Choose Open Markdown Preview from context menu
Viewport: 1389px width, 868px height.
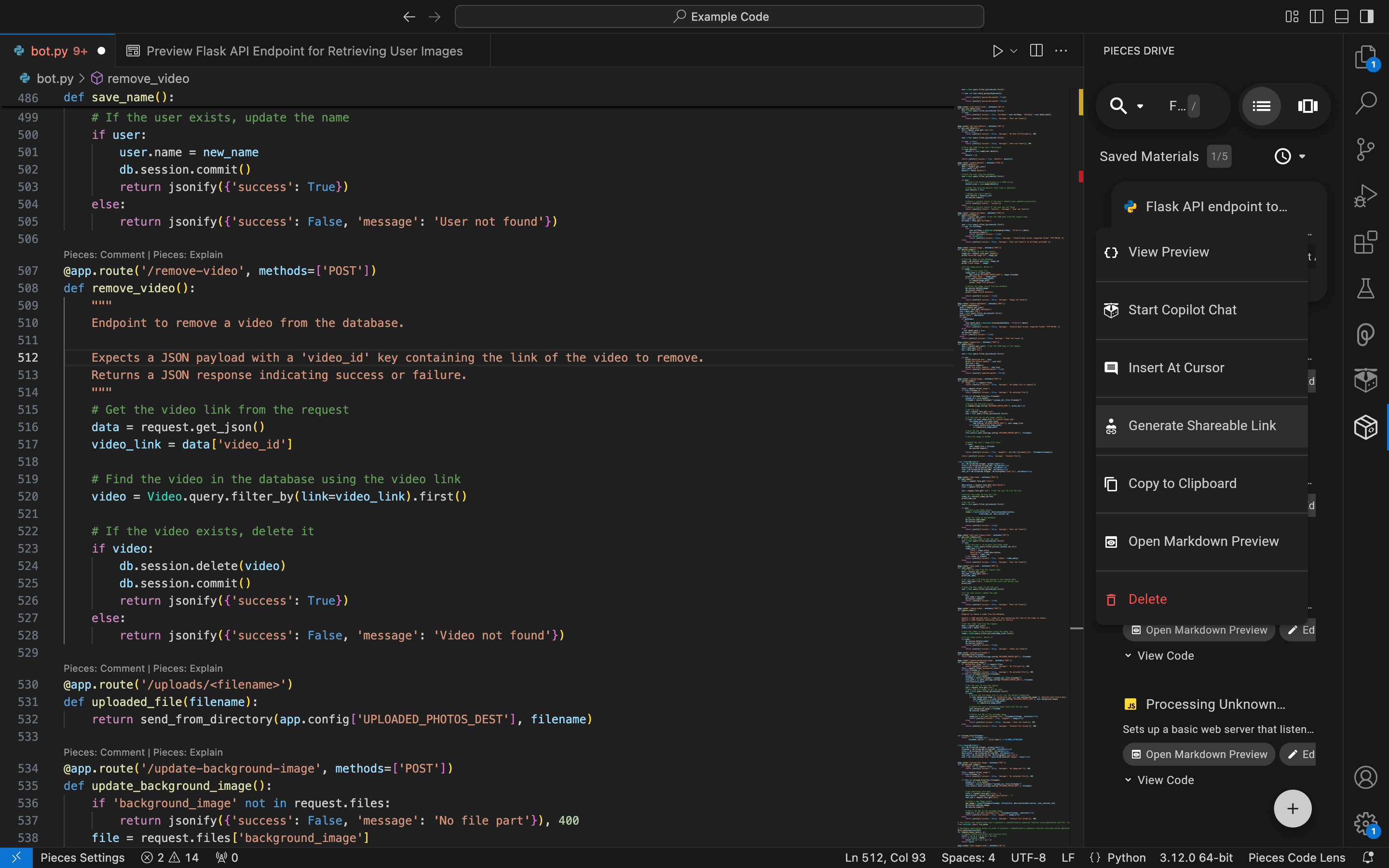(1201, 542)
